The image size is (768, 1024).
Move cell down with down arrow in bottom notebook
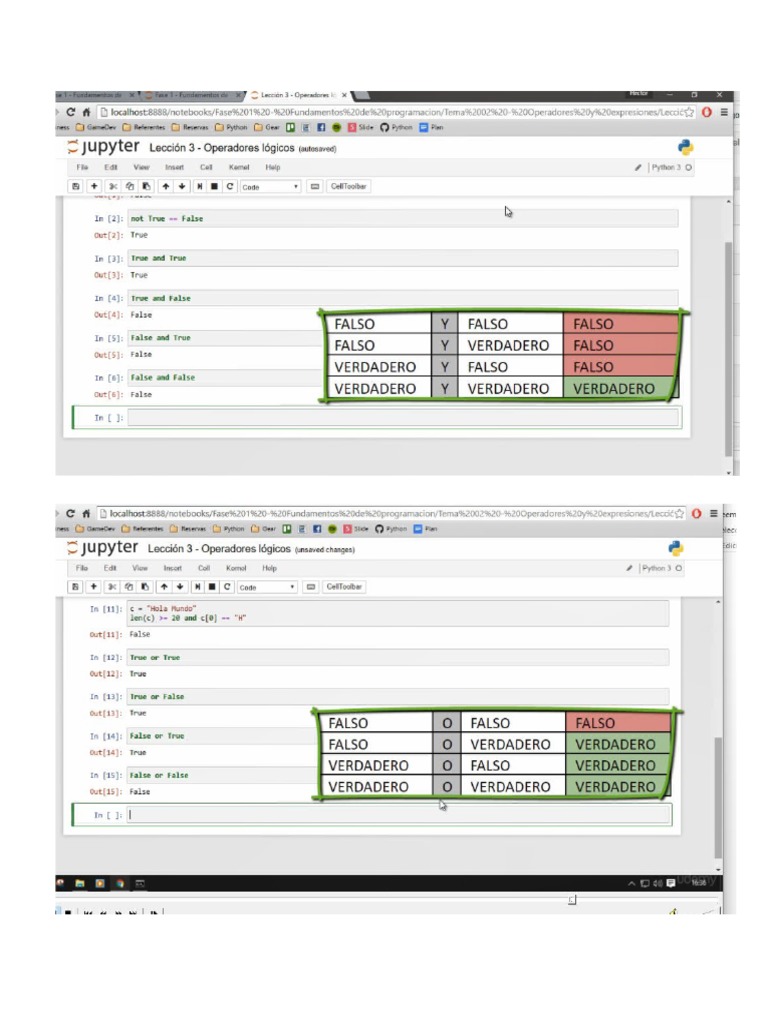point(180,586)
